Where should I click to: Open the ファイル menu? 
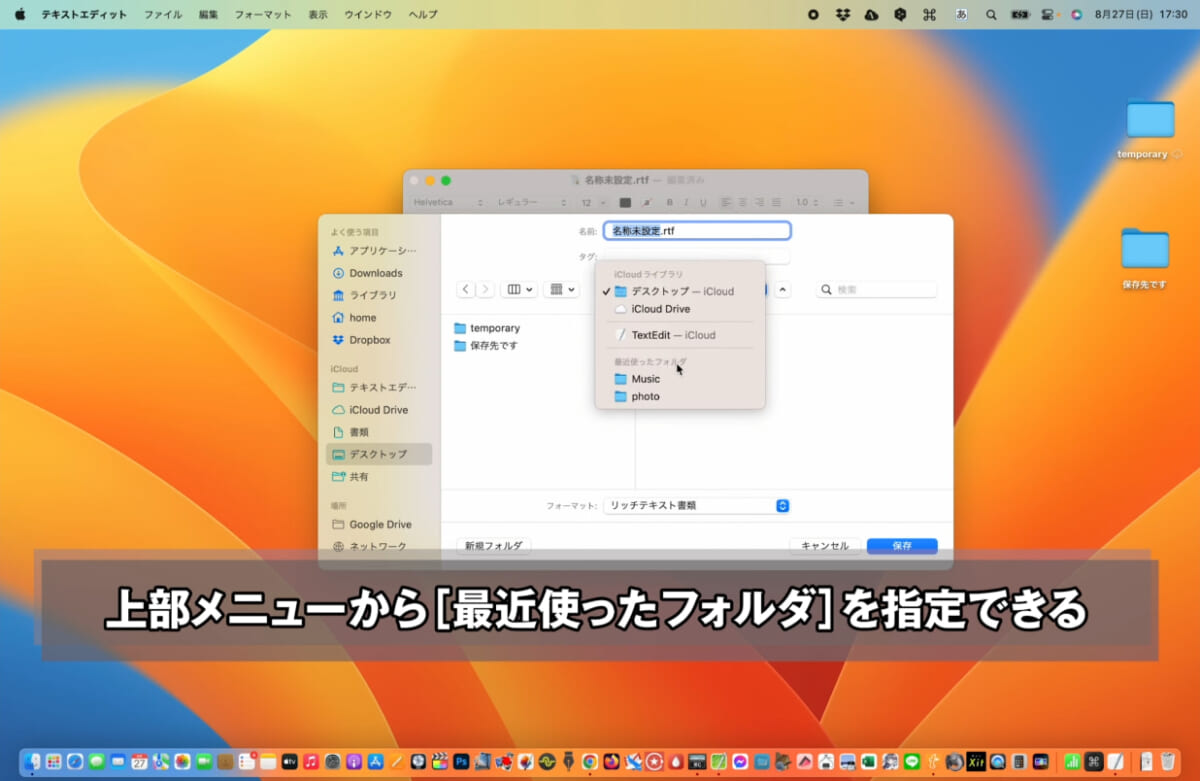pyautogui.click(x=163, y=14)
